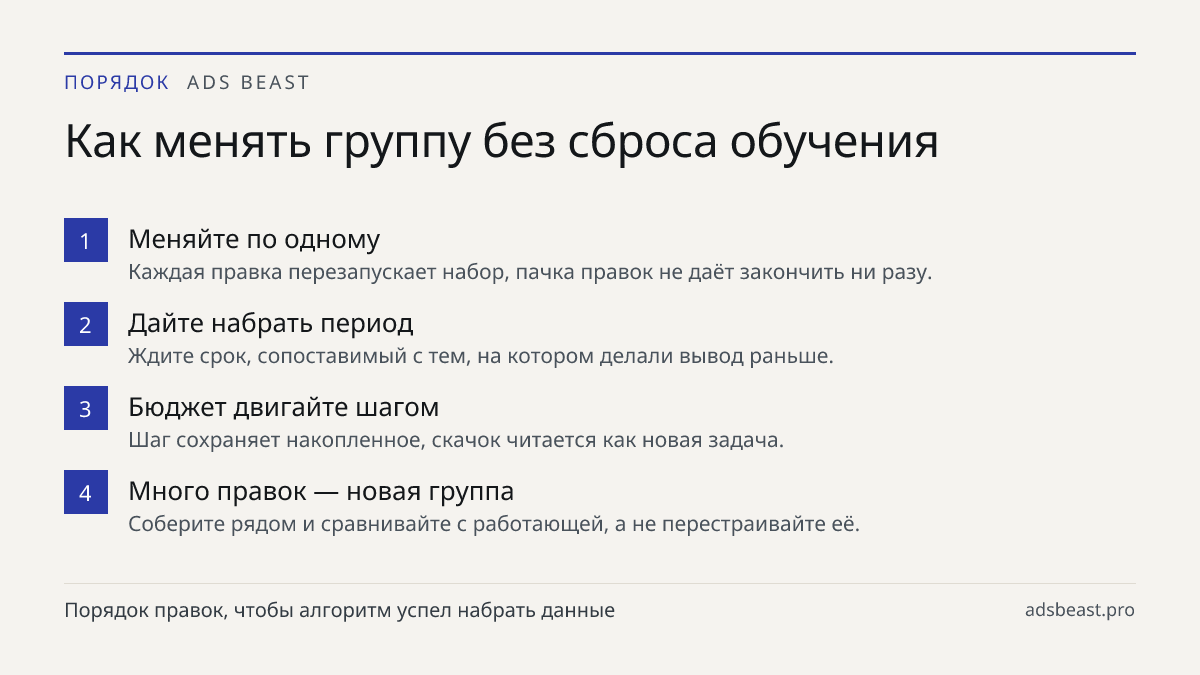Screen dimensions: 1200x675
Task: Click the line starting 'Ждите срок, сопоставимый'
Action: tap(481, 356)
